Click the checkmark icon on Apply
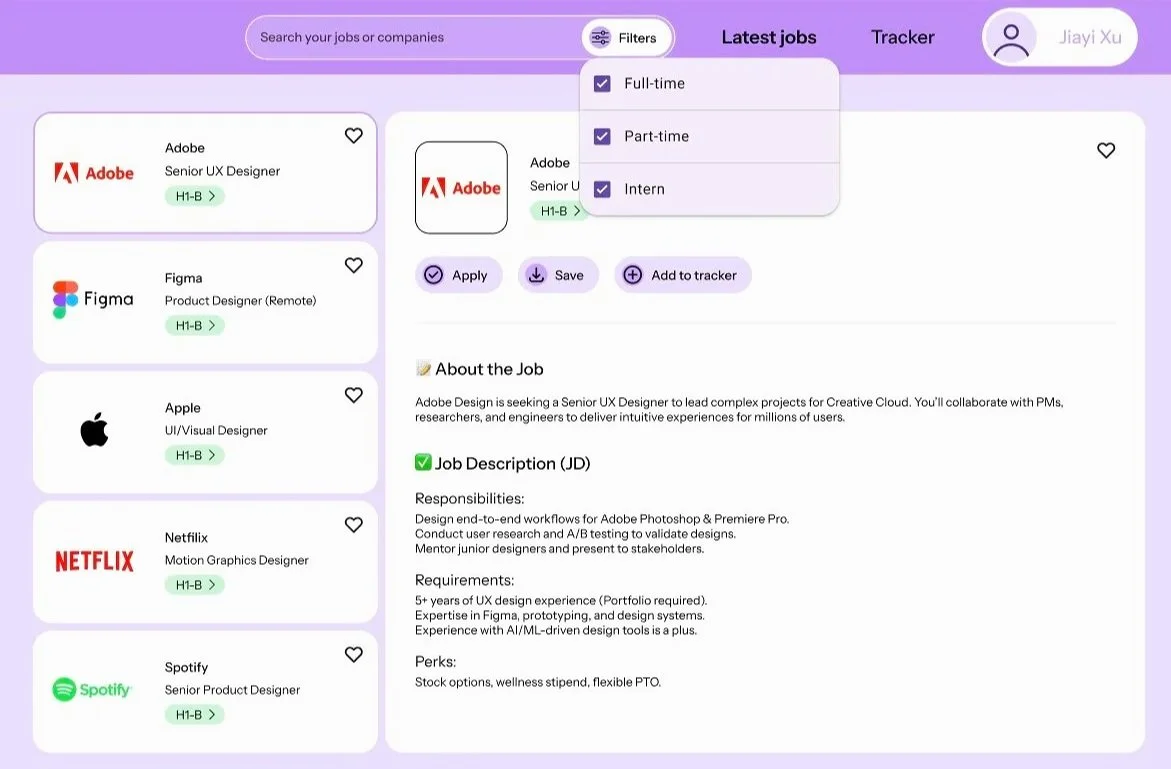 433,275
